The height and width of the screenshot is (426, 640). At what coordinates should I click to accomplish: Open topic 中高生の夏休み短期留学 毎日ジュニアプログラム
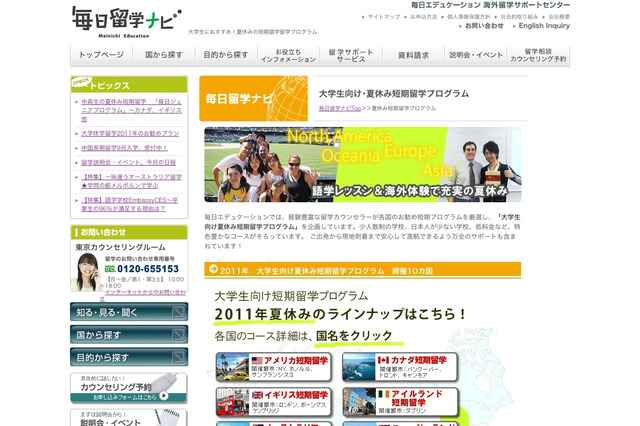(131, 110)
